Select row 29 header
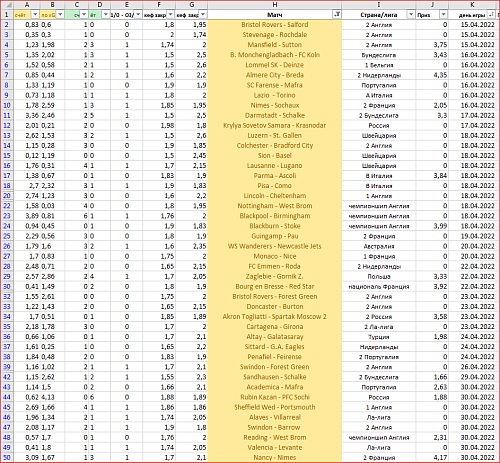This screenshot has height=463, width=500. 7,276
